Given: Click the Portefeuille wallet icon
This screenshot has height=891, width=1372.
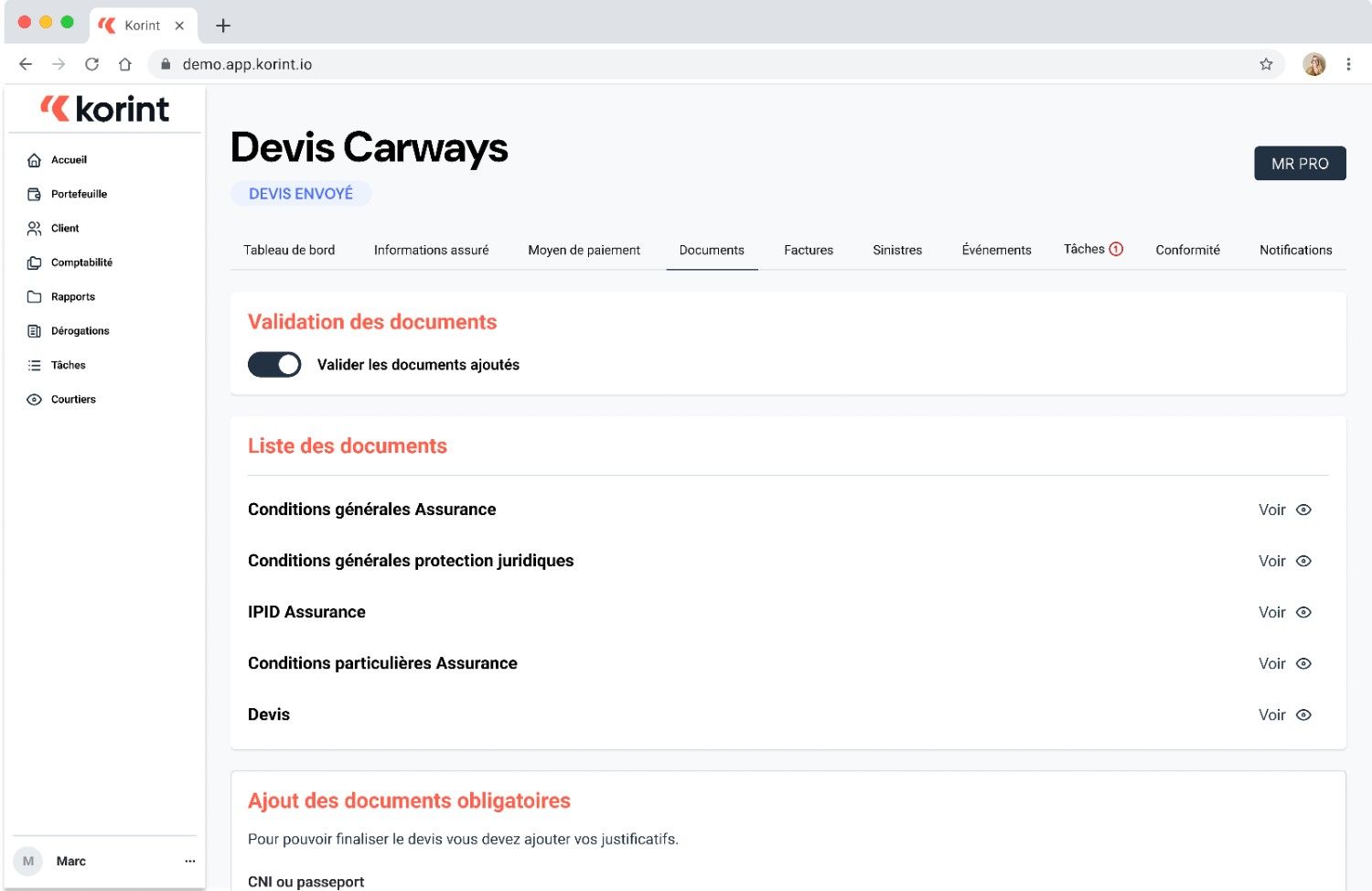Looking at the screenshot, I should coord(34,194).
